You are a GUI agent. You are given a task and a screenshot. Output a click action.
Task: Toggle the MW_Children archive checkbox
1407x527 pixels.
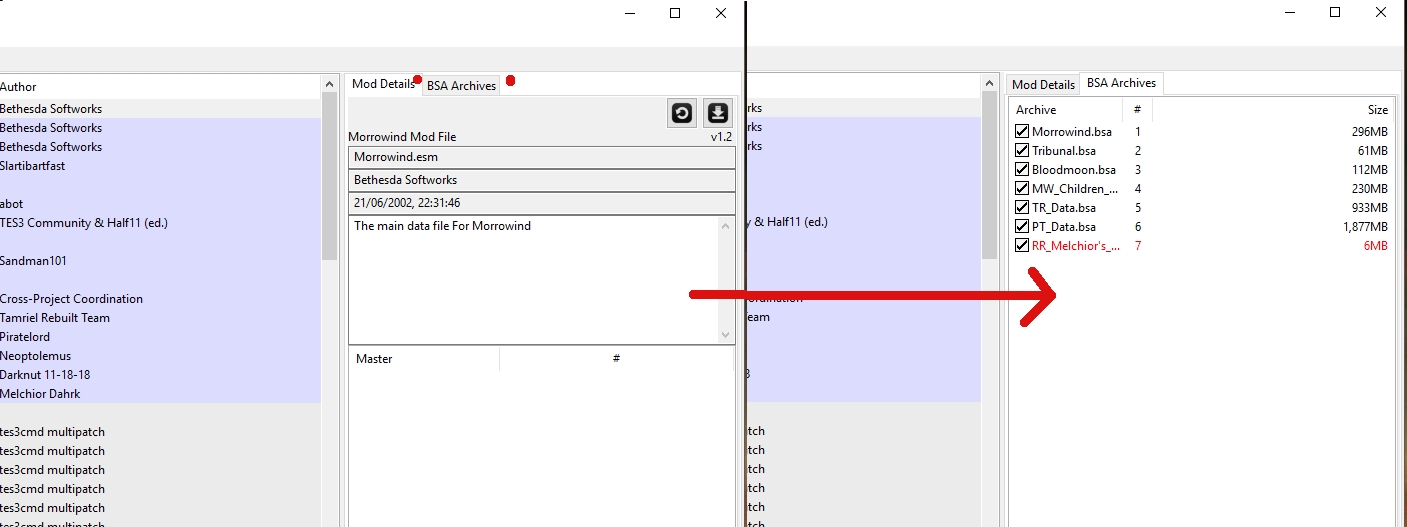[1022, 188]
